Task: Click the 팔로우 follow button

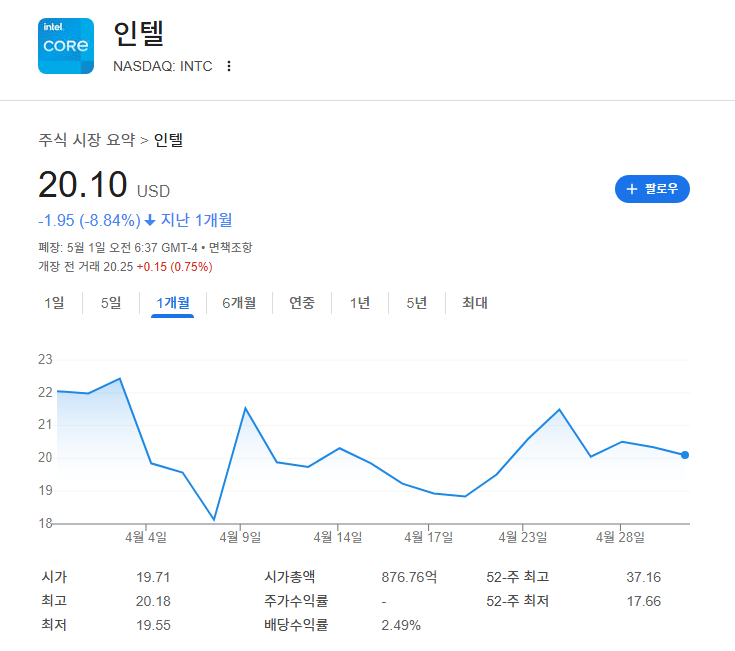Action: click(652, 189)
